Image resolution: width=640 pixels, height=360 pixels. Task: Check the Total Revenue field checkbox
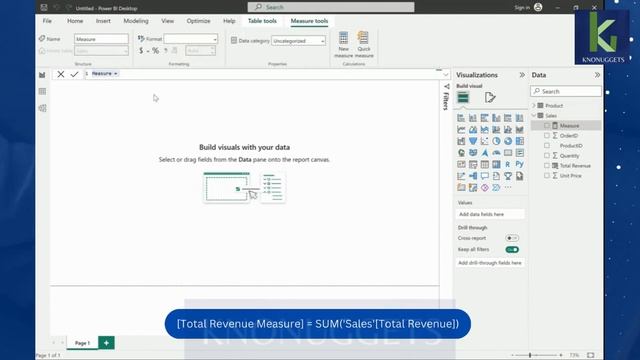point(547,165)
